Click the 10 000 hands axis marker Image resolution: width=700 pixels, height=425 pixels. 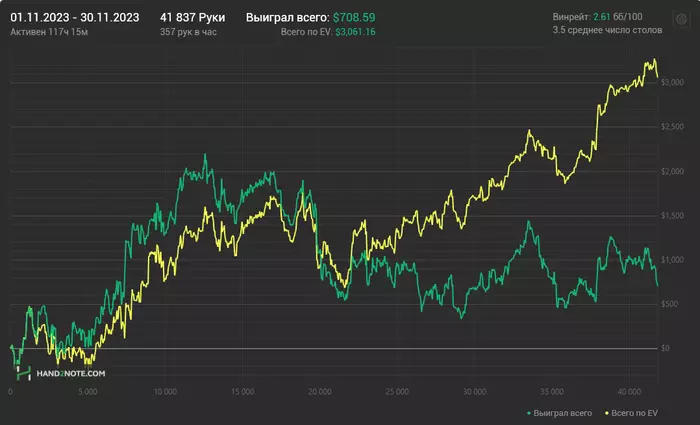pos(164,390)
